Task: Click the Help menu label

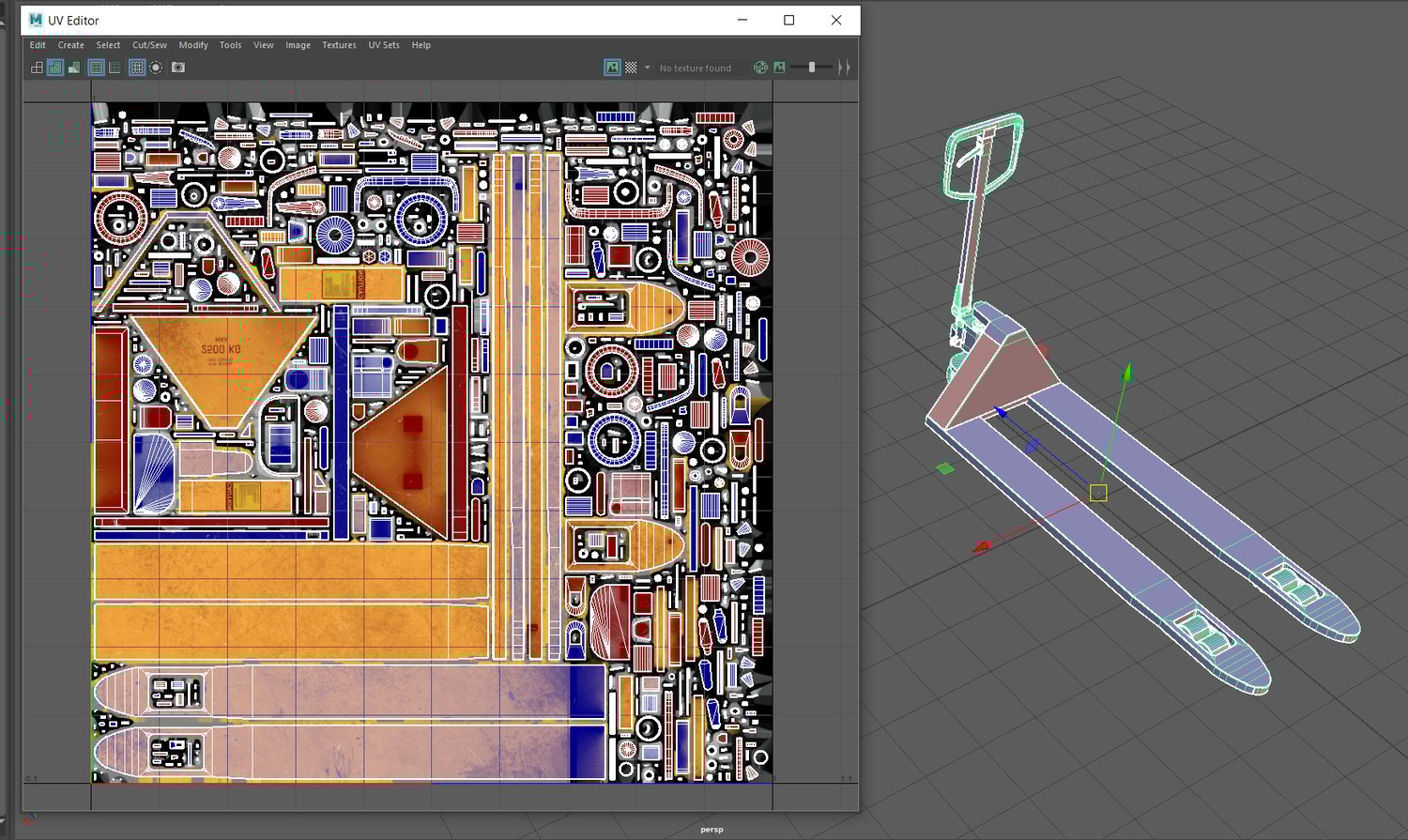Action: click(x=421, y=45)
